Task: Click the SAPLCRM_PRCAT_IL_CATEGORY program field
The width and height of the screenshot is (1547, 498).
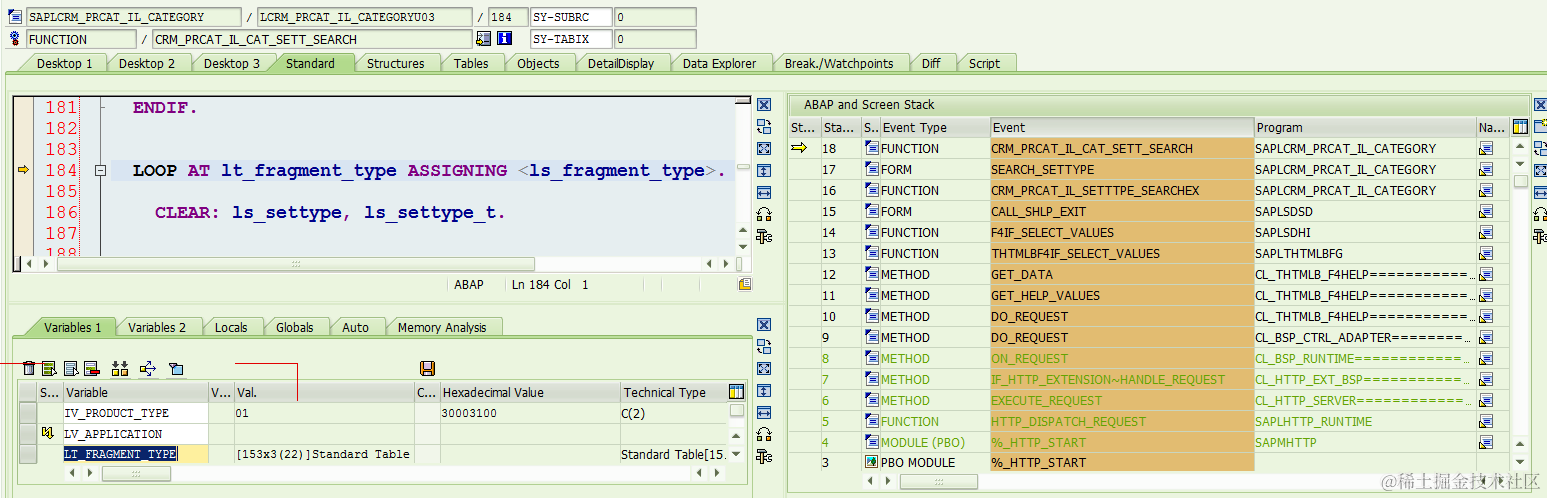Action: pyautogui.click(x=133, y=17)
